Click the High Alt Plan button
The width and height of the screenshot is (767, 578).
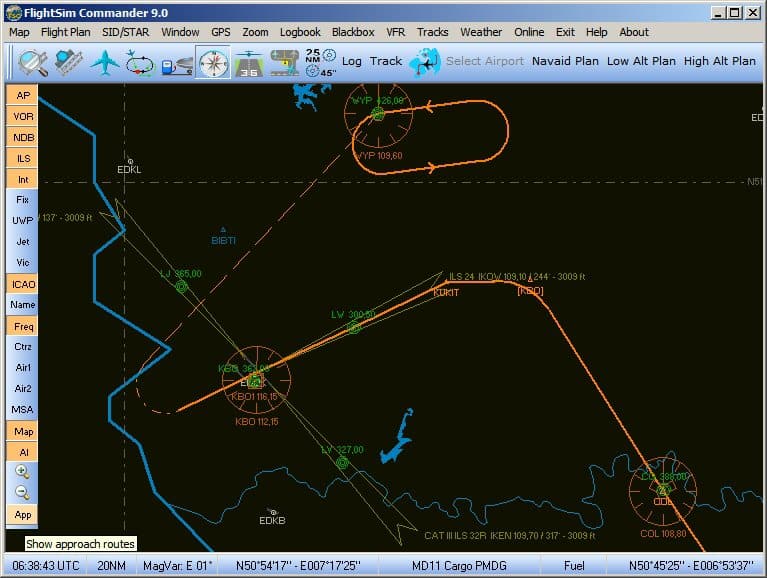point(719,61)
